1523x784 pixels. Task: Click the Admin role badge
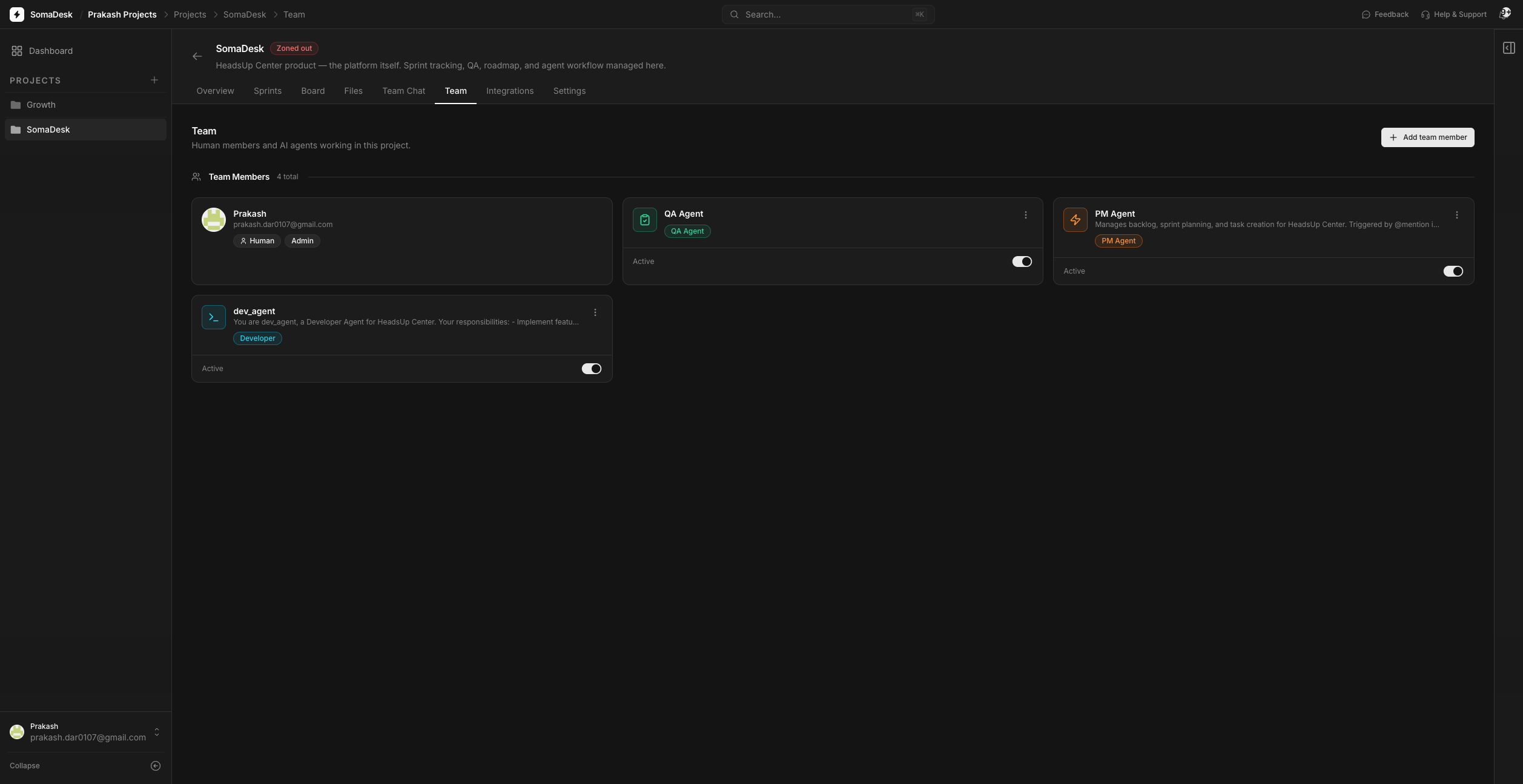(302, 241)
